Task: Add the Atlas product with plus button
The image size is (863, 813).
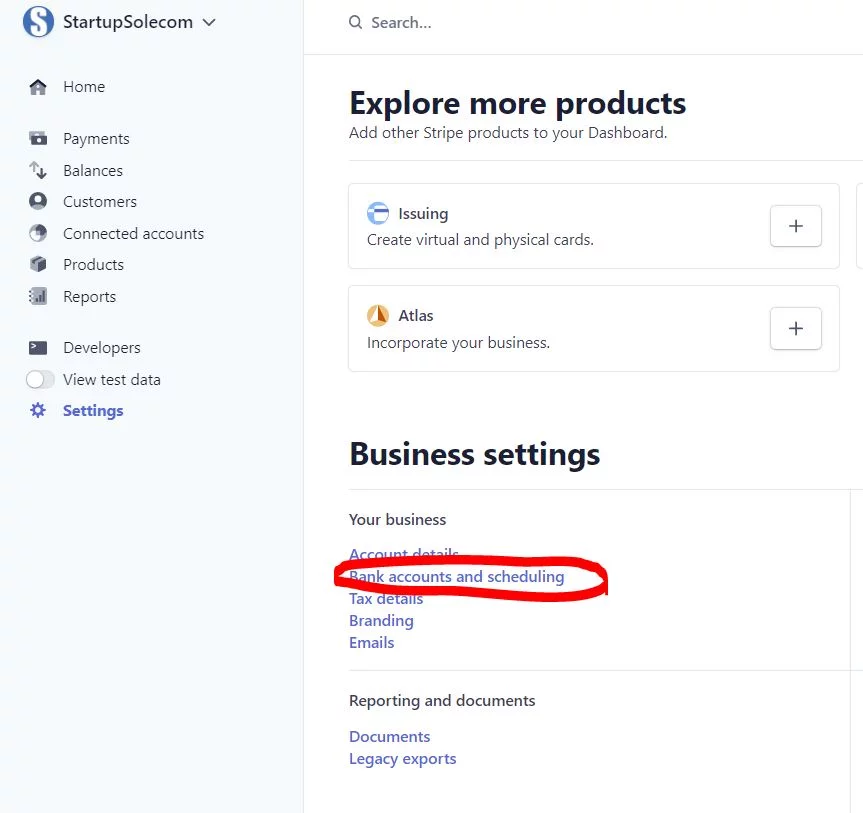Action: click(795, 328)
